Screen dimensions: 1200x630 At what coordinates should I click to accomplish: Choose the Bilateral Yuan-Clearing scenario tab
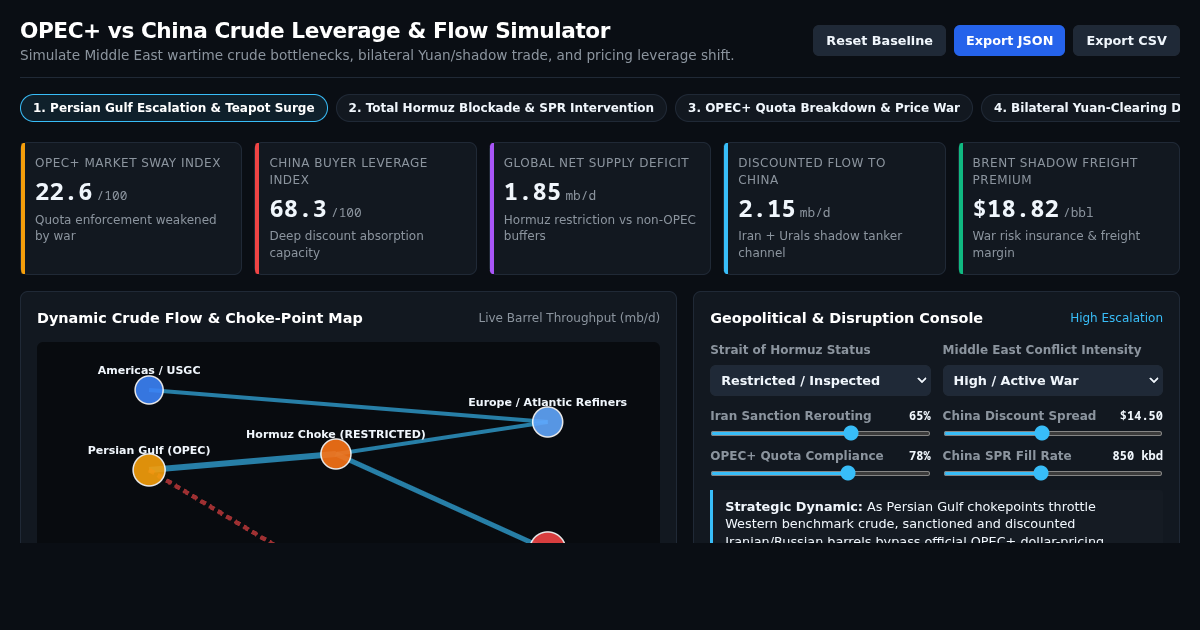point(1081,108)
